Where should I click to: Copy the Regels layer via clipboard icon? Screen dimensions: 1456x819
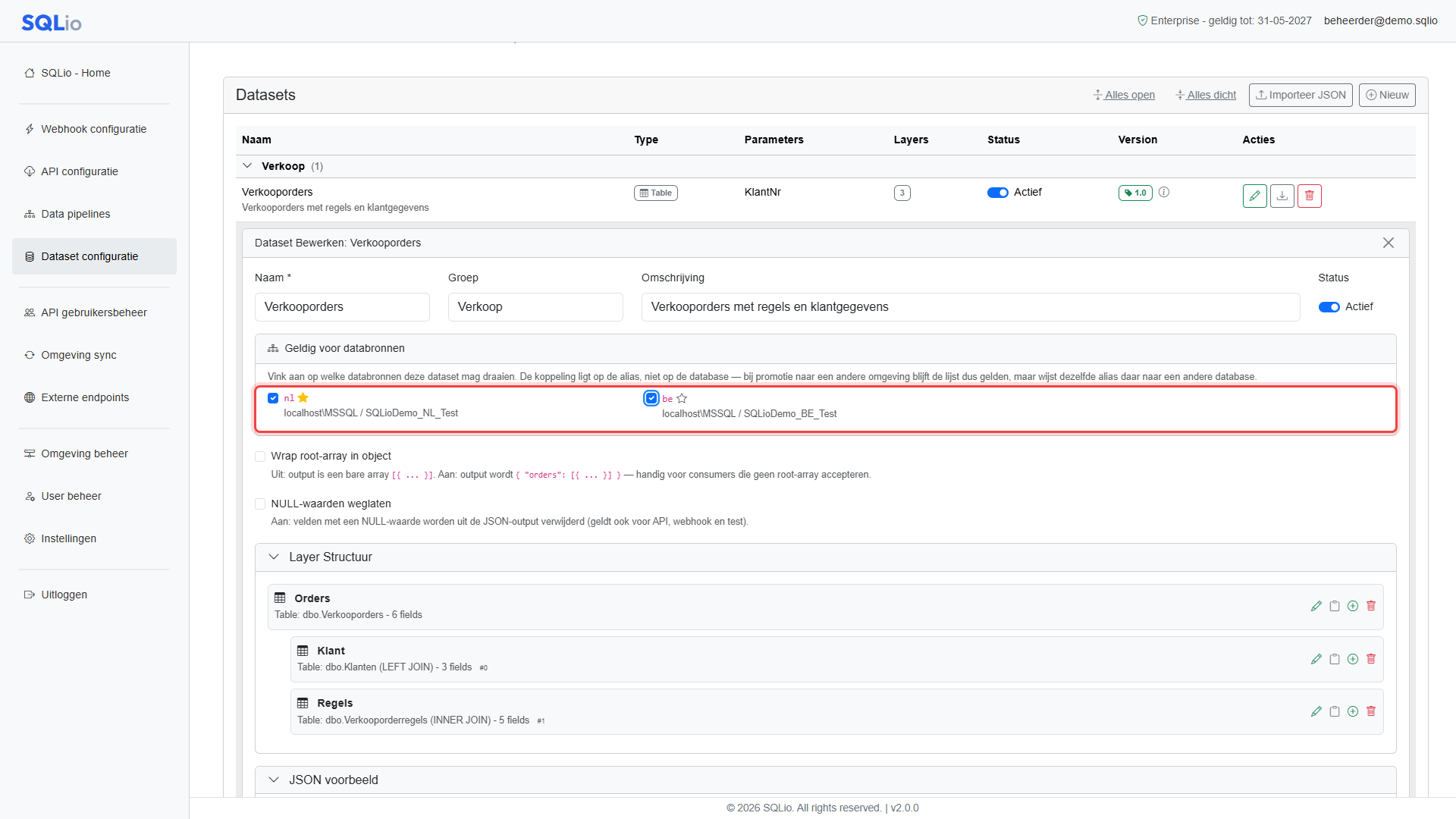coord(1335,711)
